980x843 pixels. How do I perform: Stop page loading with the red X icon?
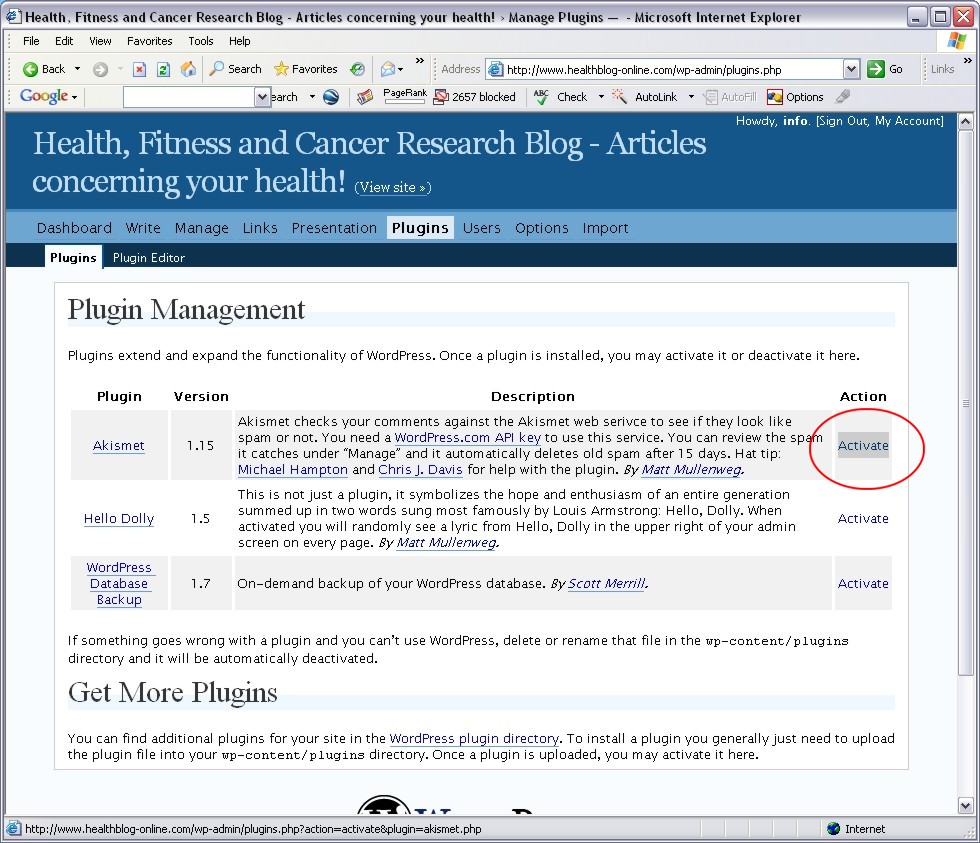point(139,69)
